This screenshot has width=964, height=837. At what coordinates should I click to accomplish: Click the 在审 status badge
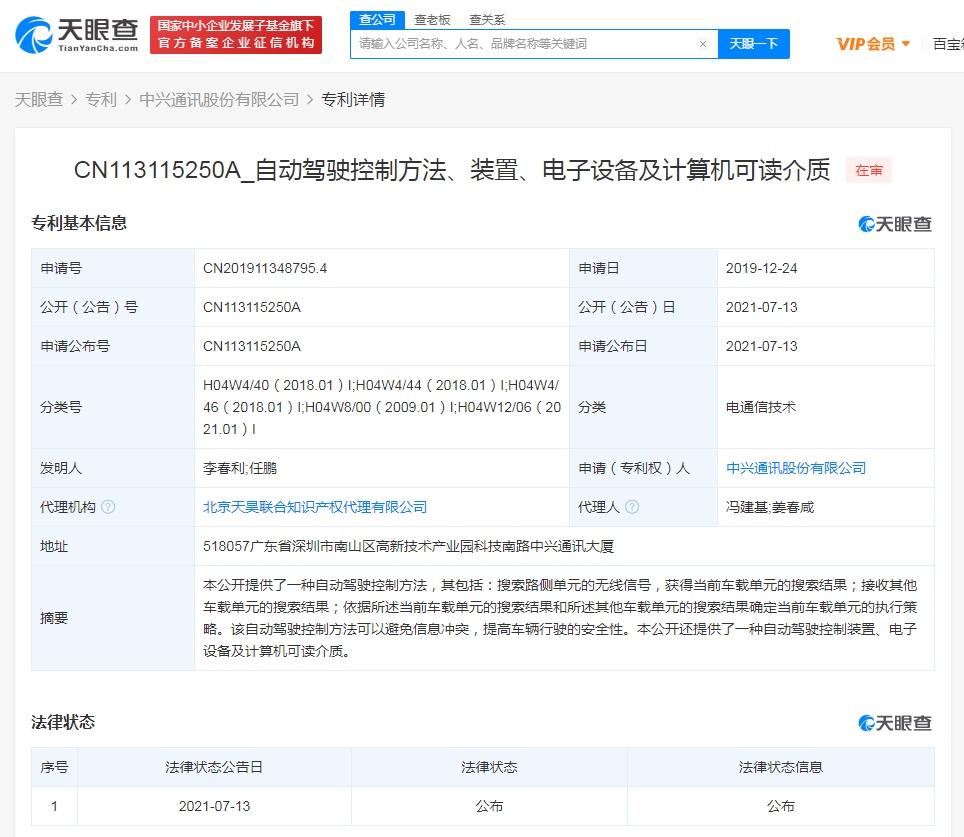tap(868, 170)
